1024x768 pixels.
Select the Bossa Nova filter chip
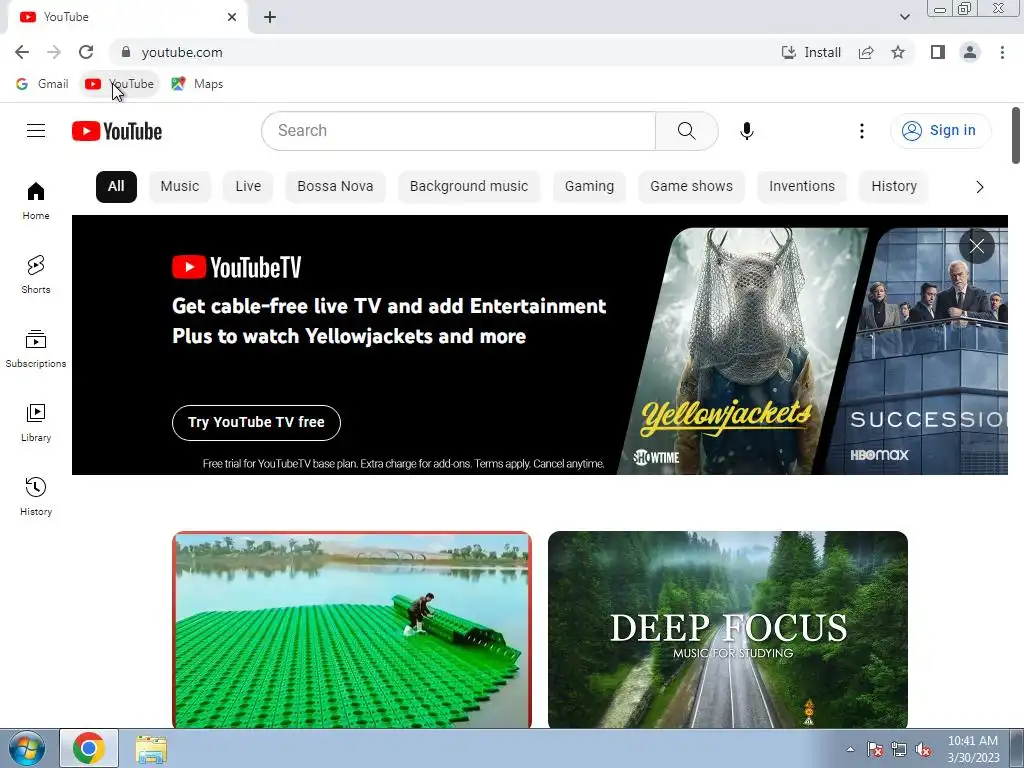pos(335,187)
